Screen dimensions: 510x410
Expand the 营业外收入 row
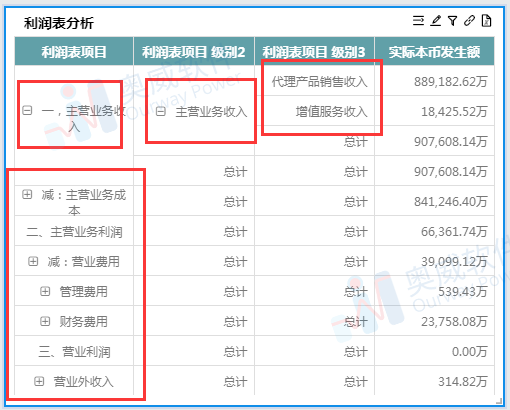pyautogui.click(x=39, y=381)
